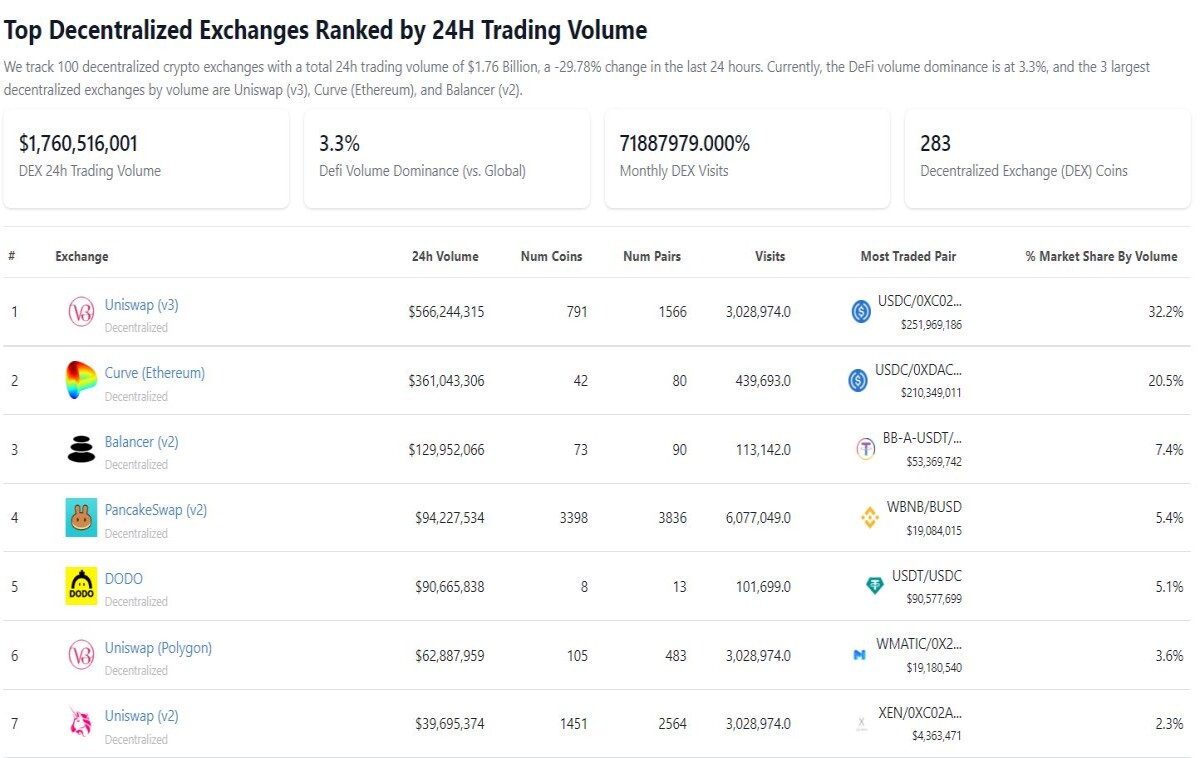Click the Most Traded Pair column header
Image resolution: width=1200 pixels, height=758 pixels.
pyautogui.click(x=908, y=256)
